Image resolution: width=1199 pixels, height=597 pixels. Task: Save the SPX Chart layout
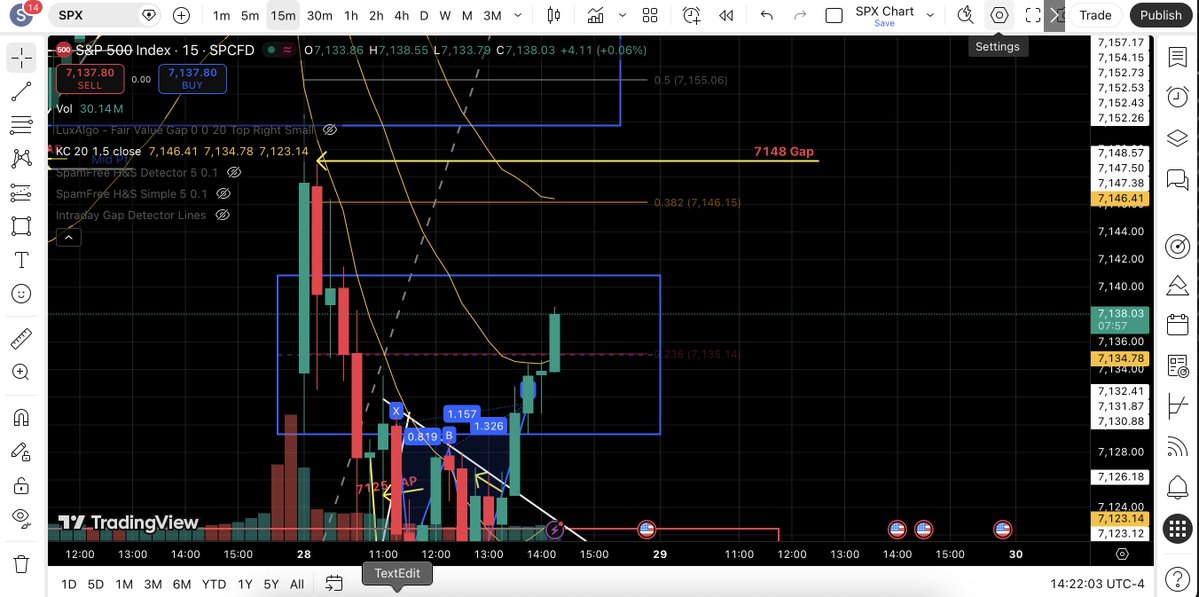pyautogui.click(x=884, y=24)
